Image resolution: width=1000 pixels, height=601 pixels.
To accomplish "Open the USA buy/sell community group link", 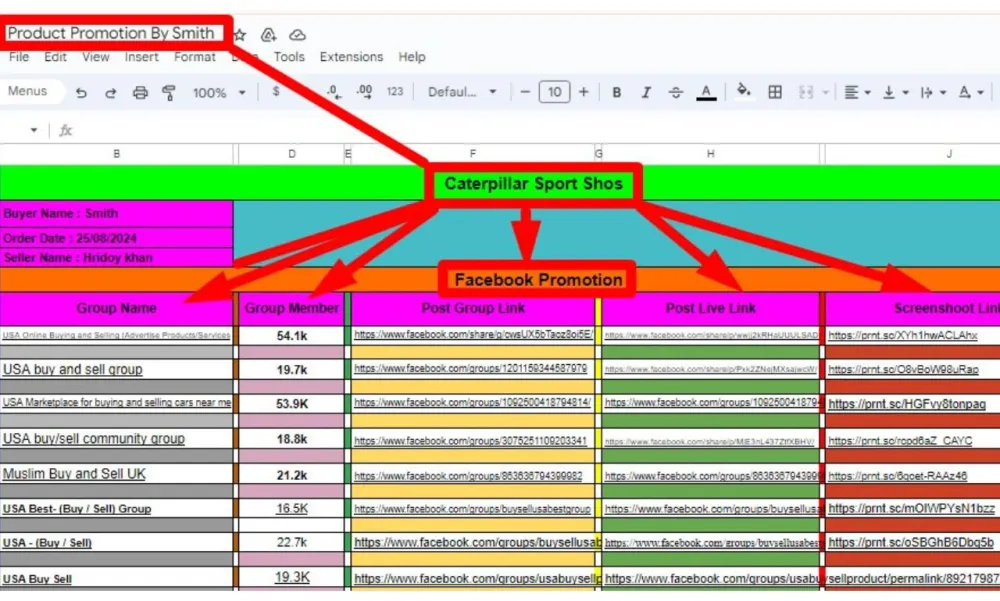I will point(94,439).
